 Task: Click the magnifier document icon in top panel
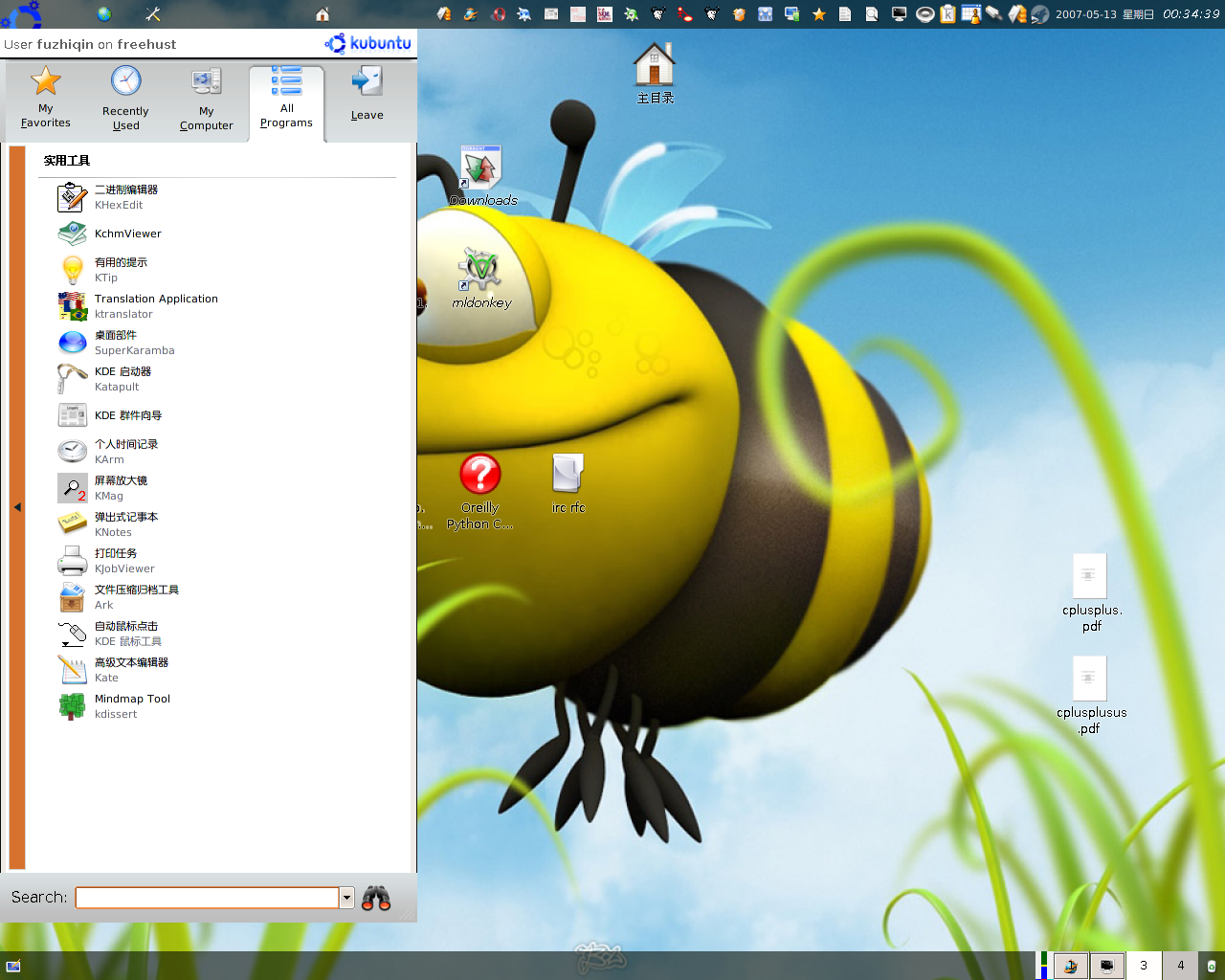click(x=872, y=14)
